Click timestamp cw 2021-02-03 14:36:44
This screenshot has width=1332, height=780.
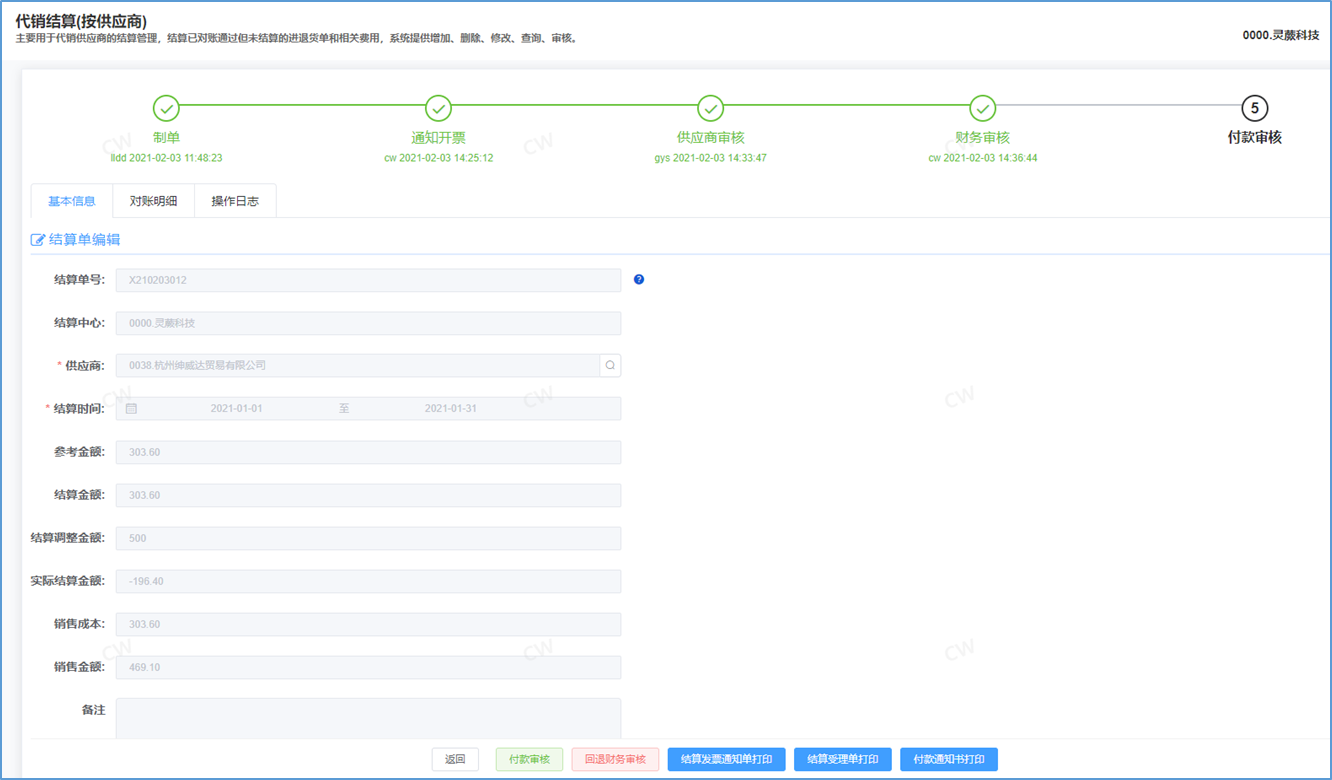[983, 158]
